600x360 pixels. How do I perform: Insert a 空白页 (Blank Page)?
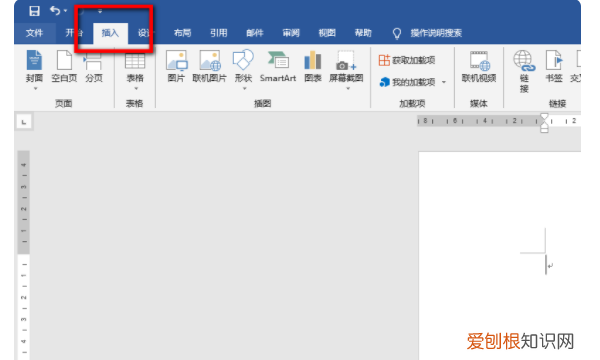coord(64,66)
